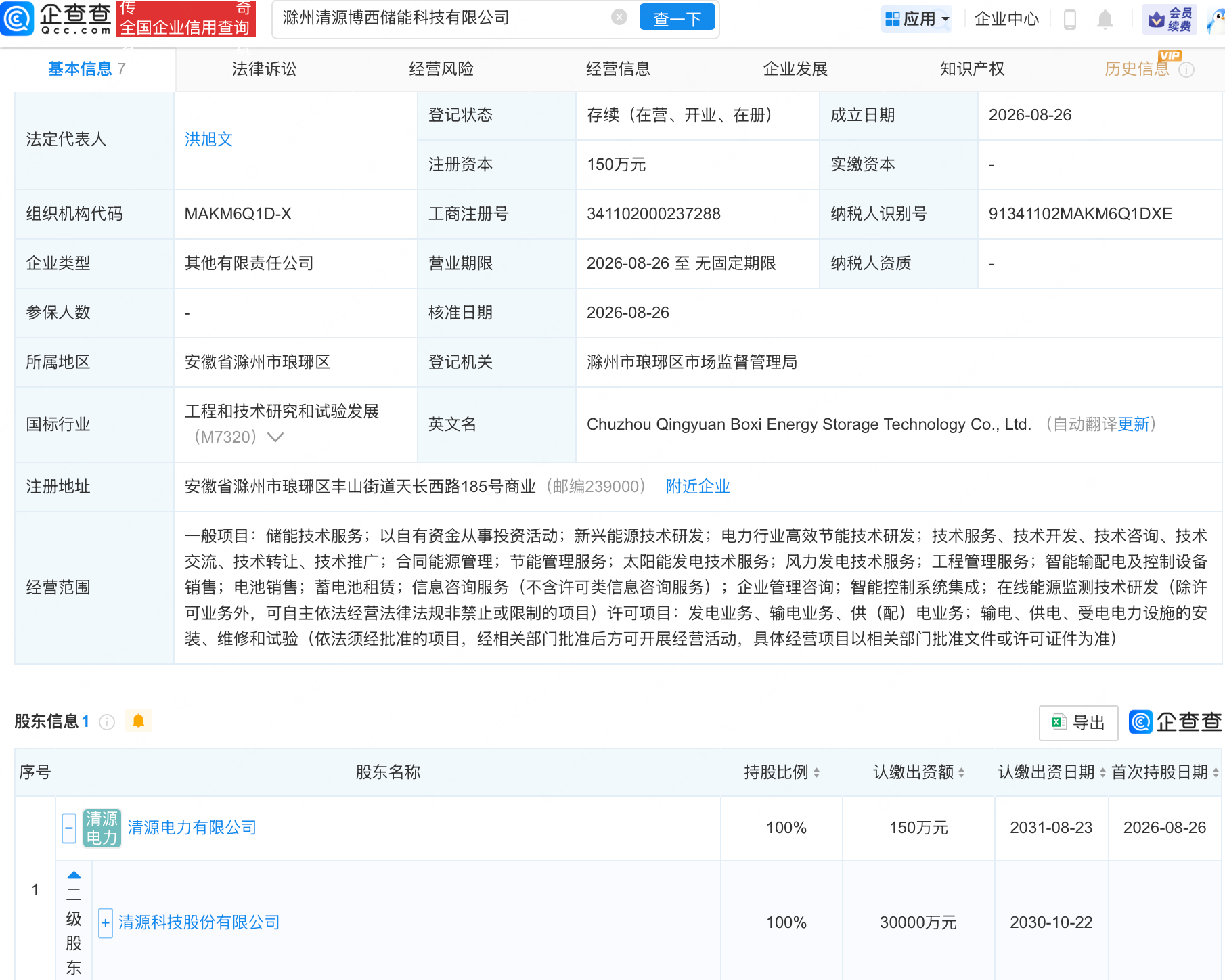The image size is (1225, 980).
Task: Click the 工商注册号 value 341102000237288
Action: [x=654, y=214]
